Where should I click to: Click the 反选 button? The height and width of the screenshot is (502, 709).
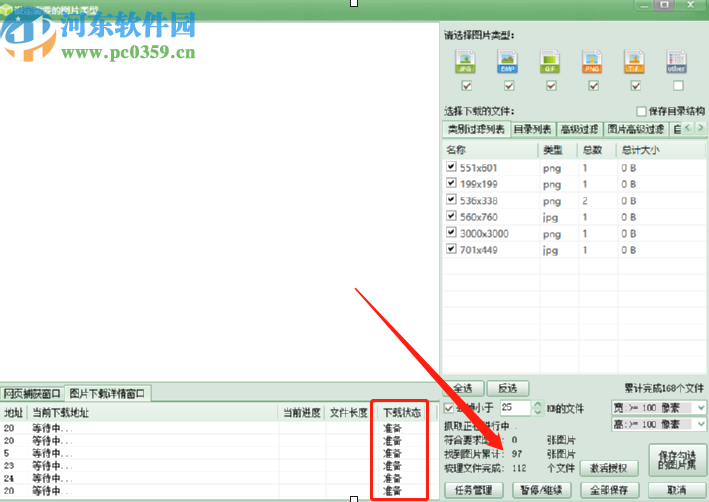pyautogui.click(x=508, y=388)
